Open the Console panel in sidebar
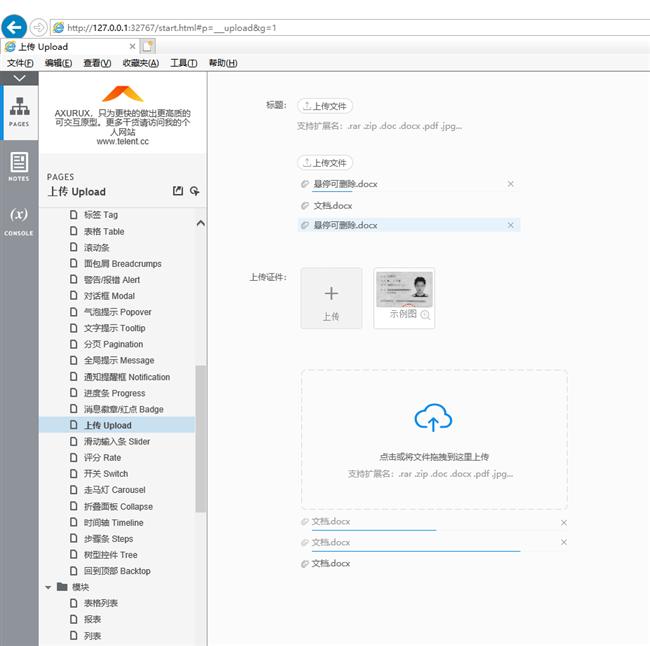Screen dimensions: 650x646 [19, 220]
